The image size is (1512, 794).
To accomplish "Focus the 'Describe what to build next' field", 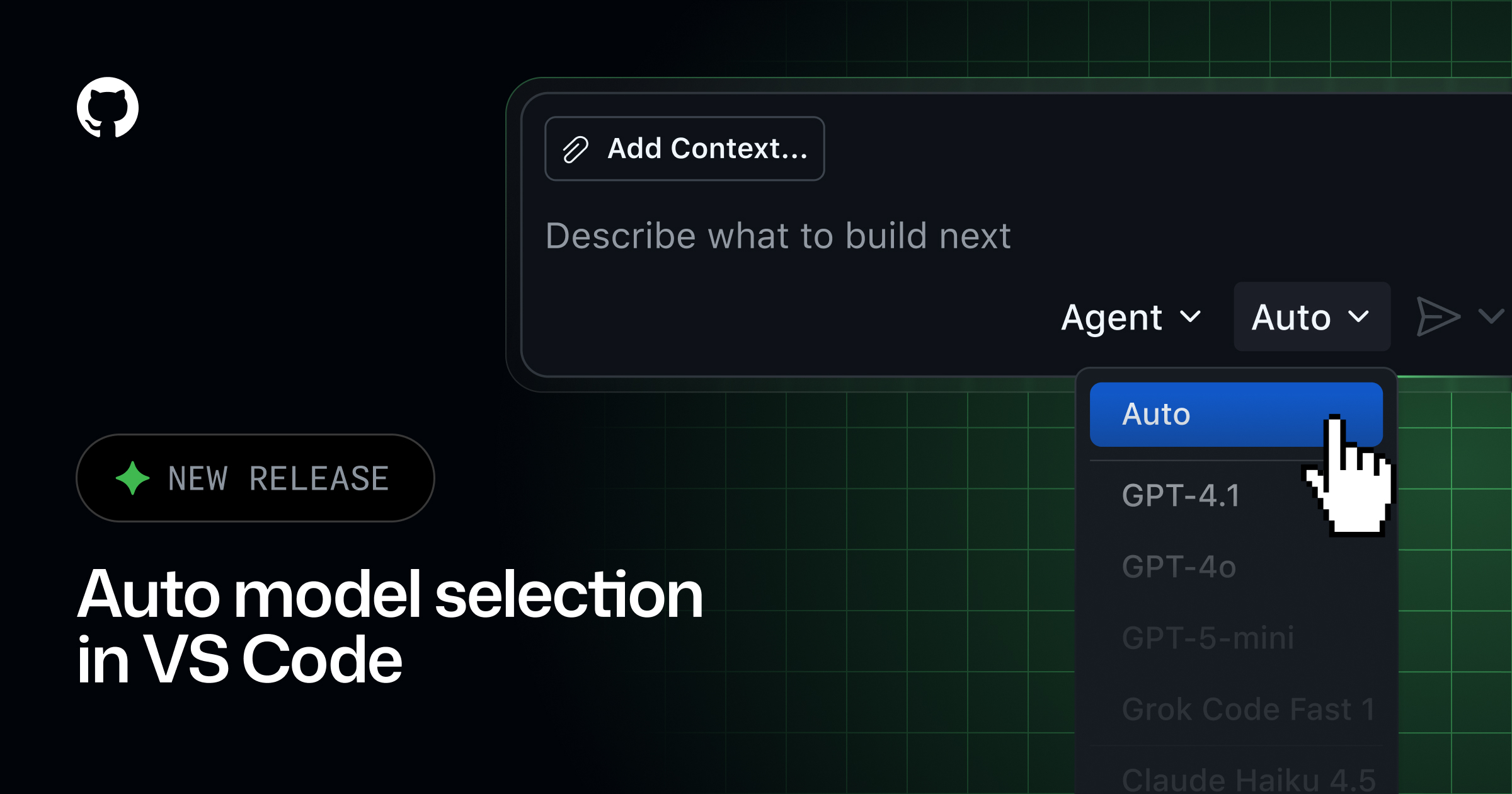I will [778, 236].
